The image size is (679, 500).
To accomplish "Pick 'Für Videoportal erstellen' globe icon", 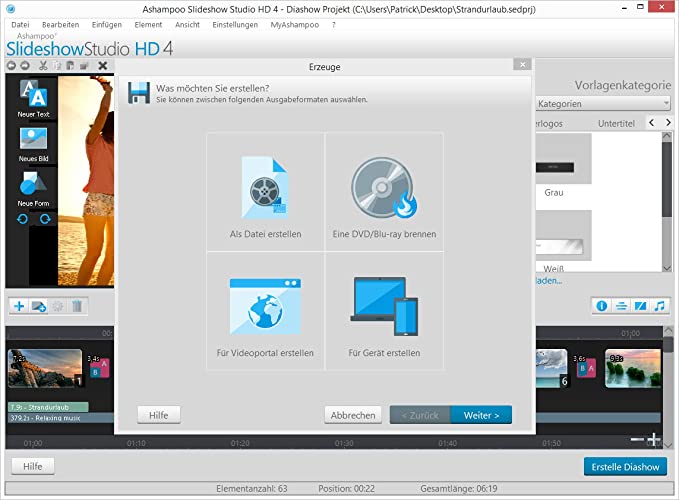I will coord(265,311).
